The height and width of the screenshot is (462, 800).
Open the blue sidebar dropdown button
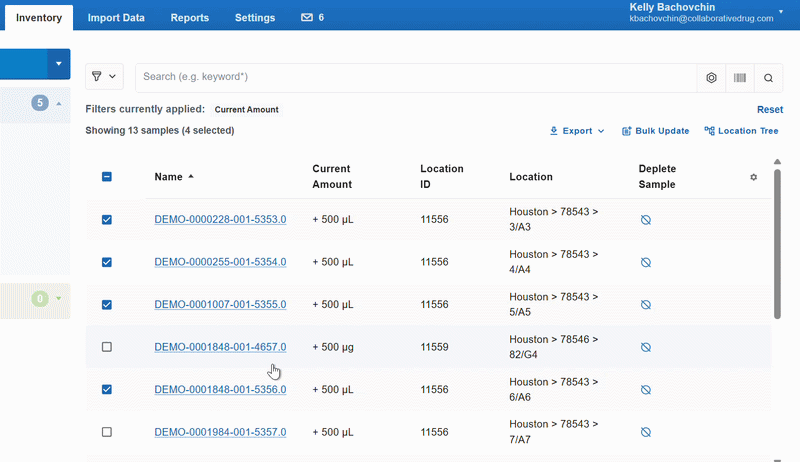(59, 64)
